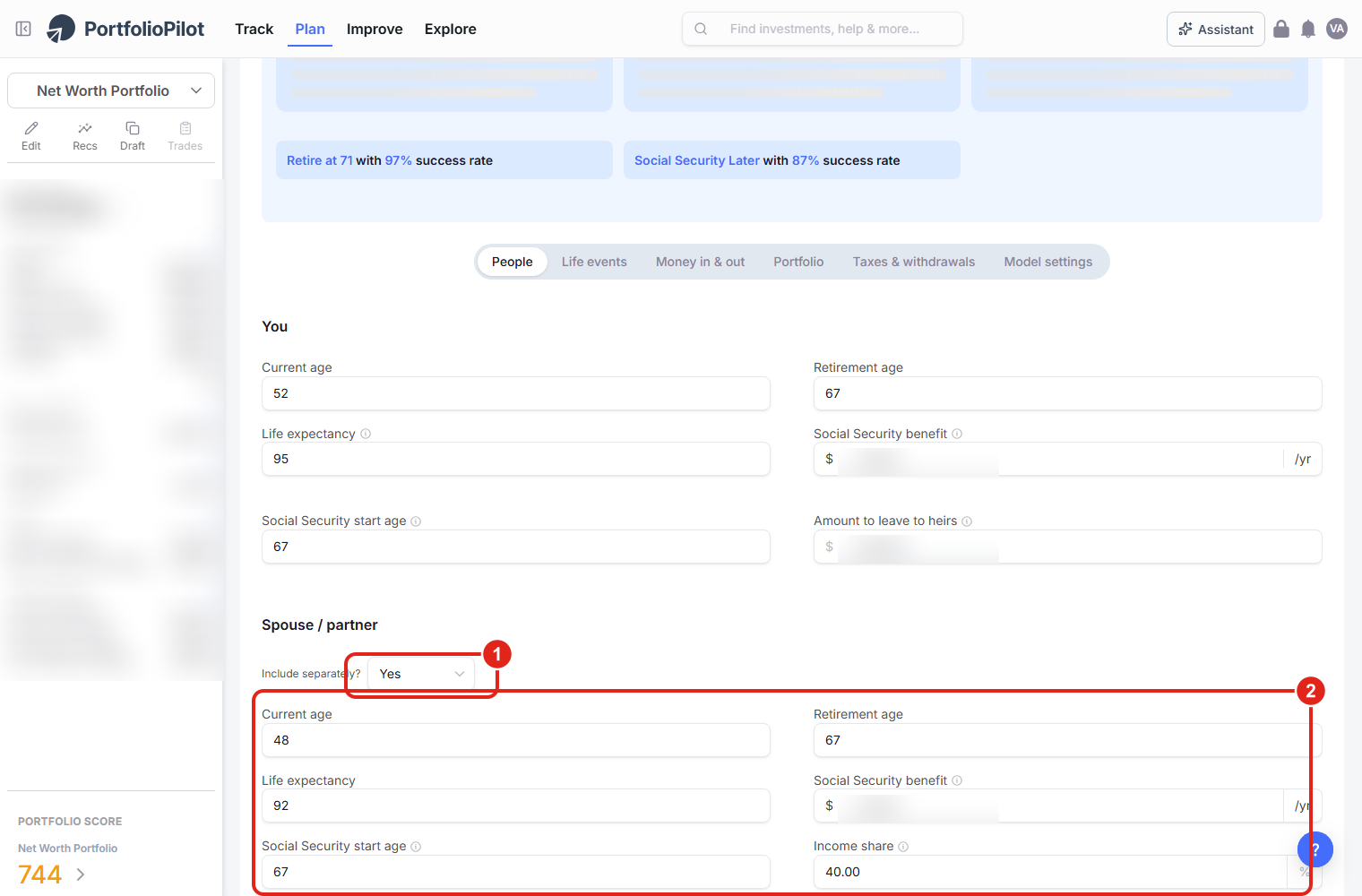The width and height of the screenshot is (1362, 896).
Task: Click the PortfolioPilot logo
Action: (x=125, y=29)
